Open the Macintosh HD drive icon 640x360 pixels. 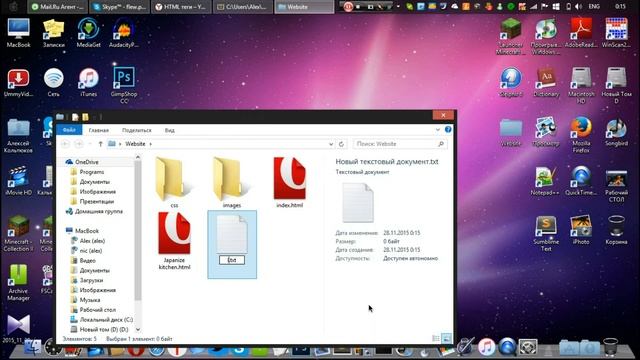point(581,85)
